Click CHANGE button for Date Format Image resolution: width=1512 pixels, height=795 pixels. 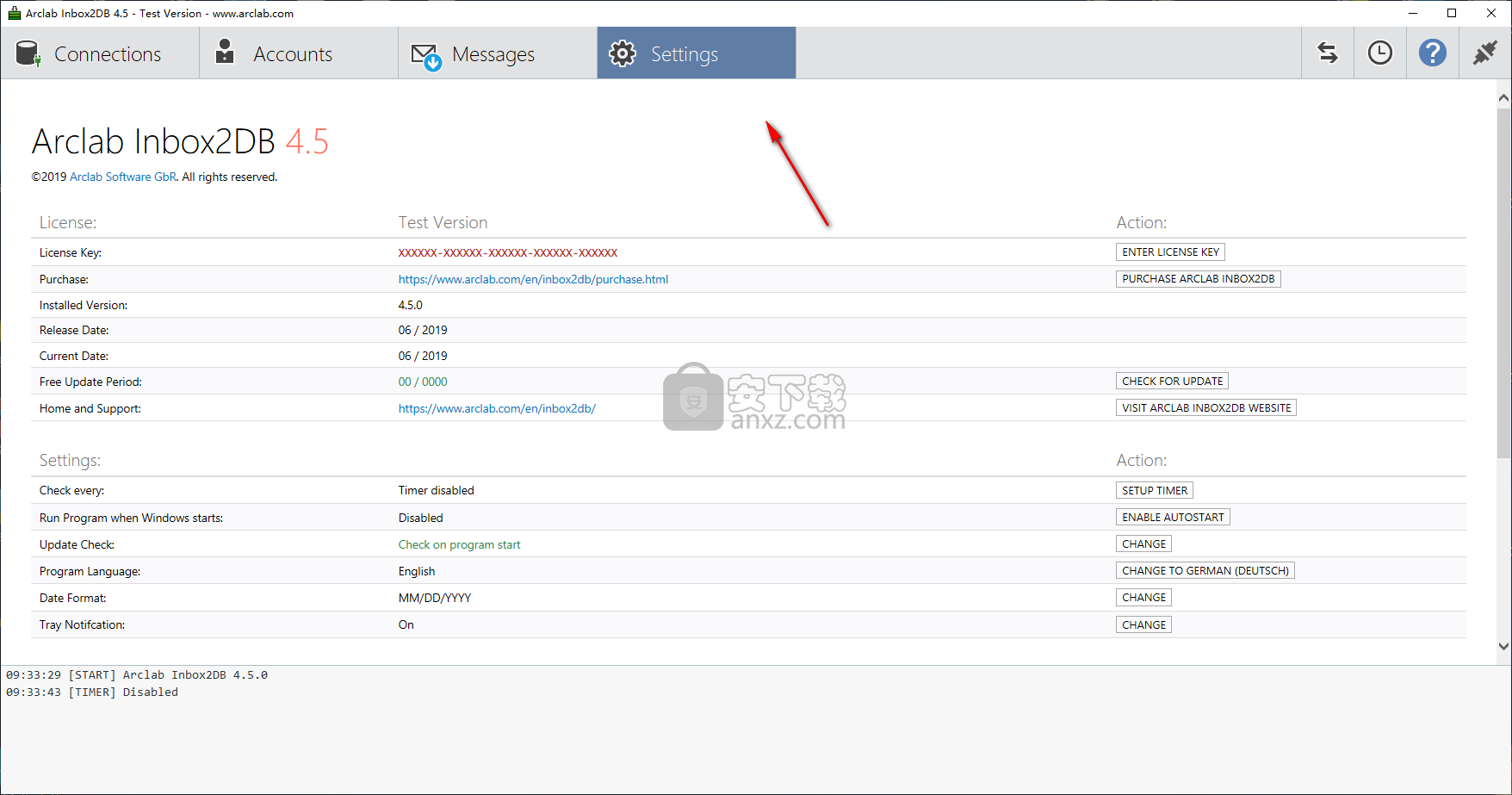coord(1143,598)
